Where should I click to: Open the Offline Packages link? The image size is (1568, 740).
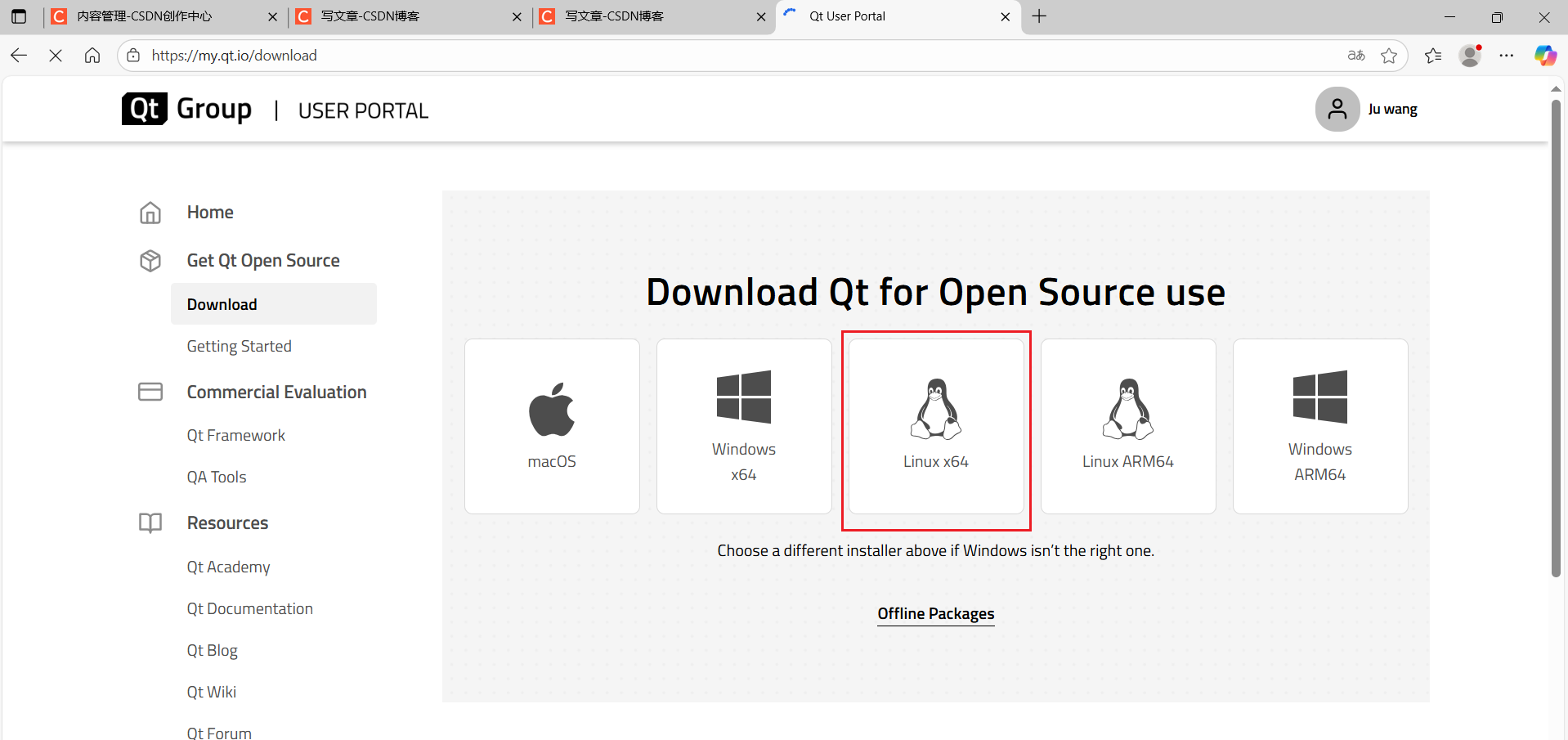936,614
